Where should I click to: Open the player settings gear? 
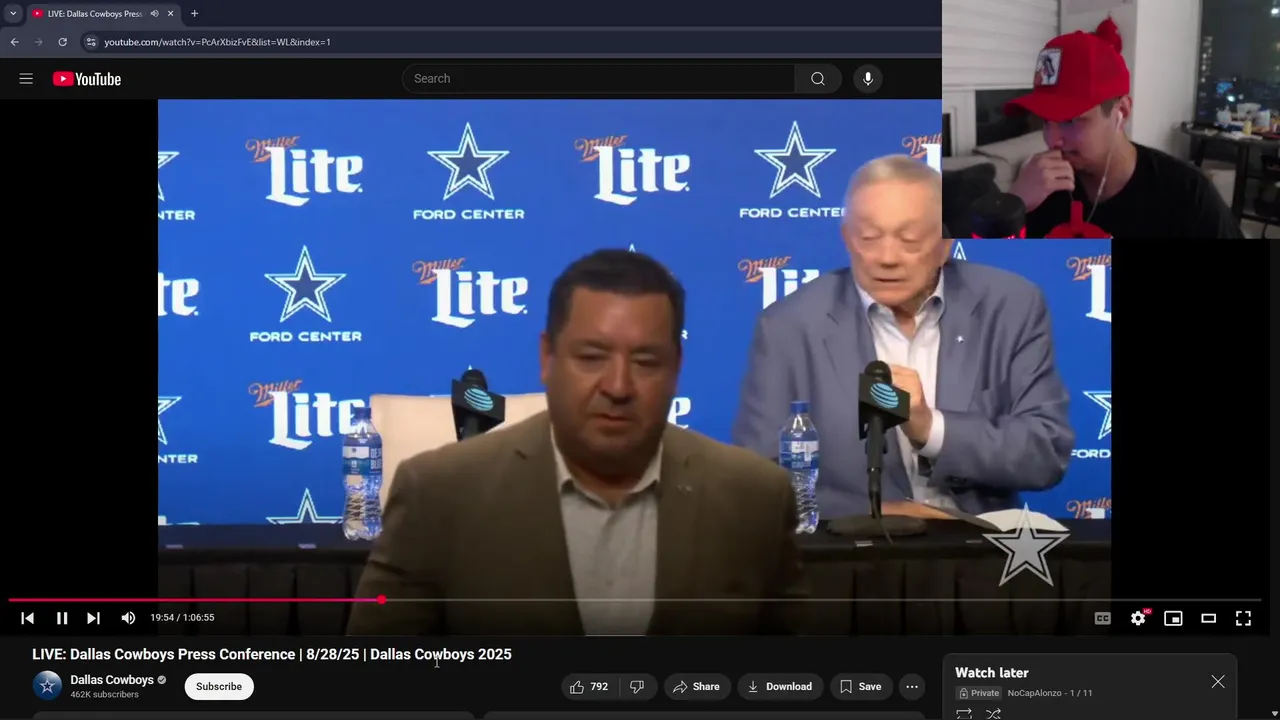coord(1138,618)
